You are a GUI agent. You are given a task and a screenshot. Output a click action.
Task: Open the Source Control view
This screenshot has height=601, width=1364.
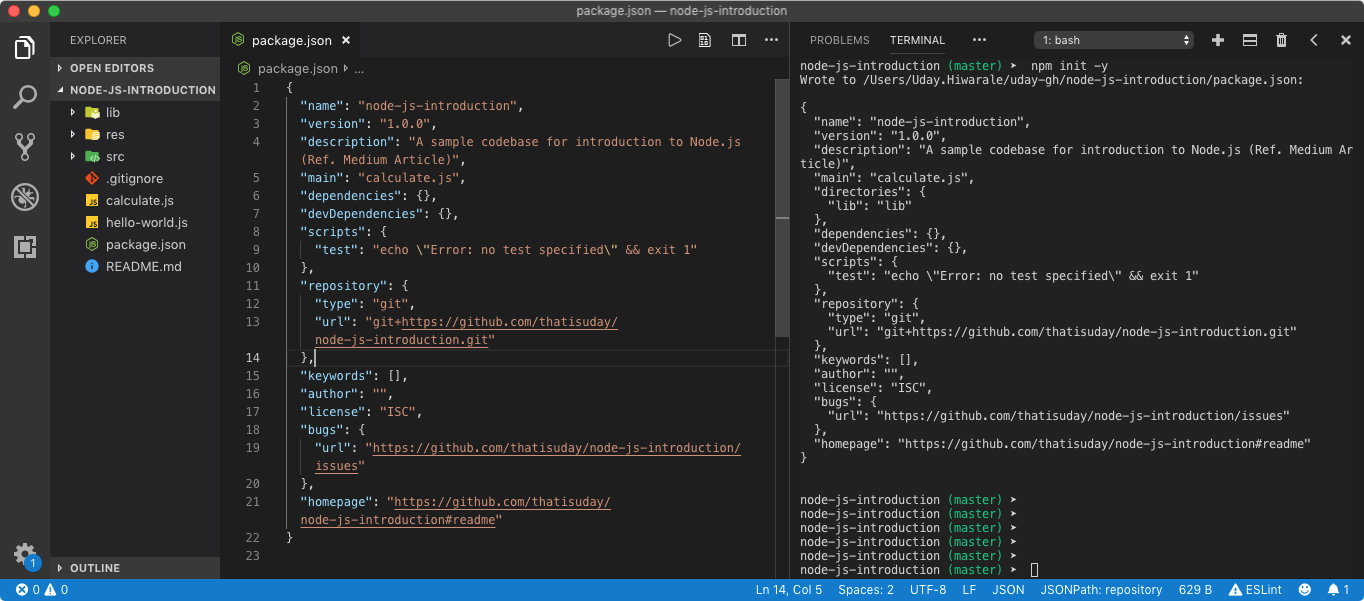point(25,147)
